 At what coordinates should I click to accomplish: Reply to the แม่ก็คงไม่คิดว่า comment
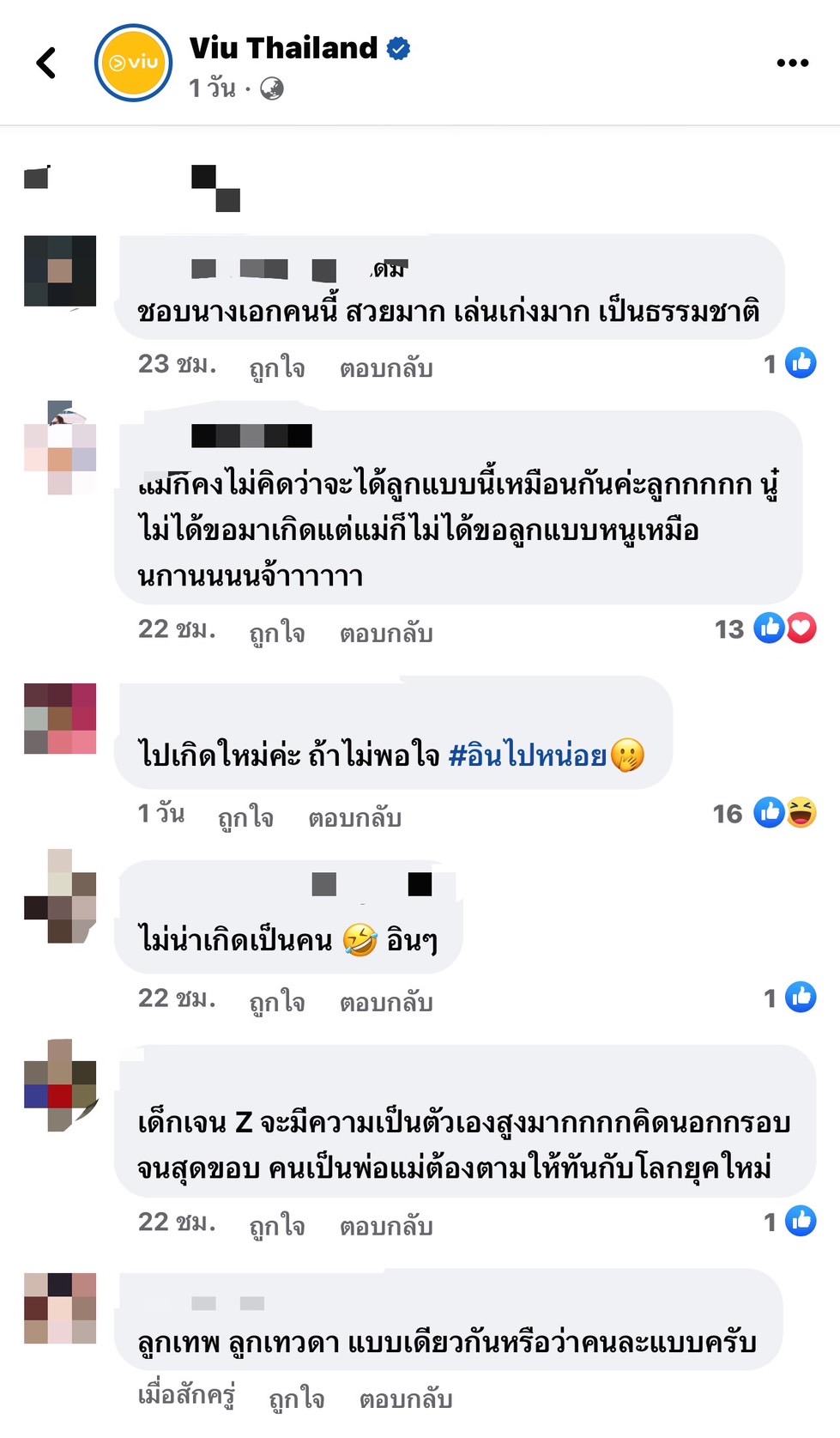coord(386,633)
